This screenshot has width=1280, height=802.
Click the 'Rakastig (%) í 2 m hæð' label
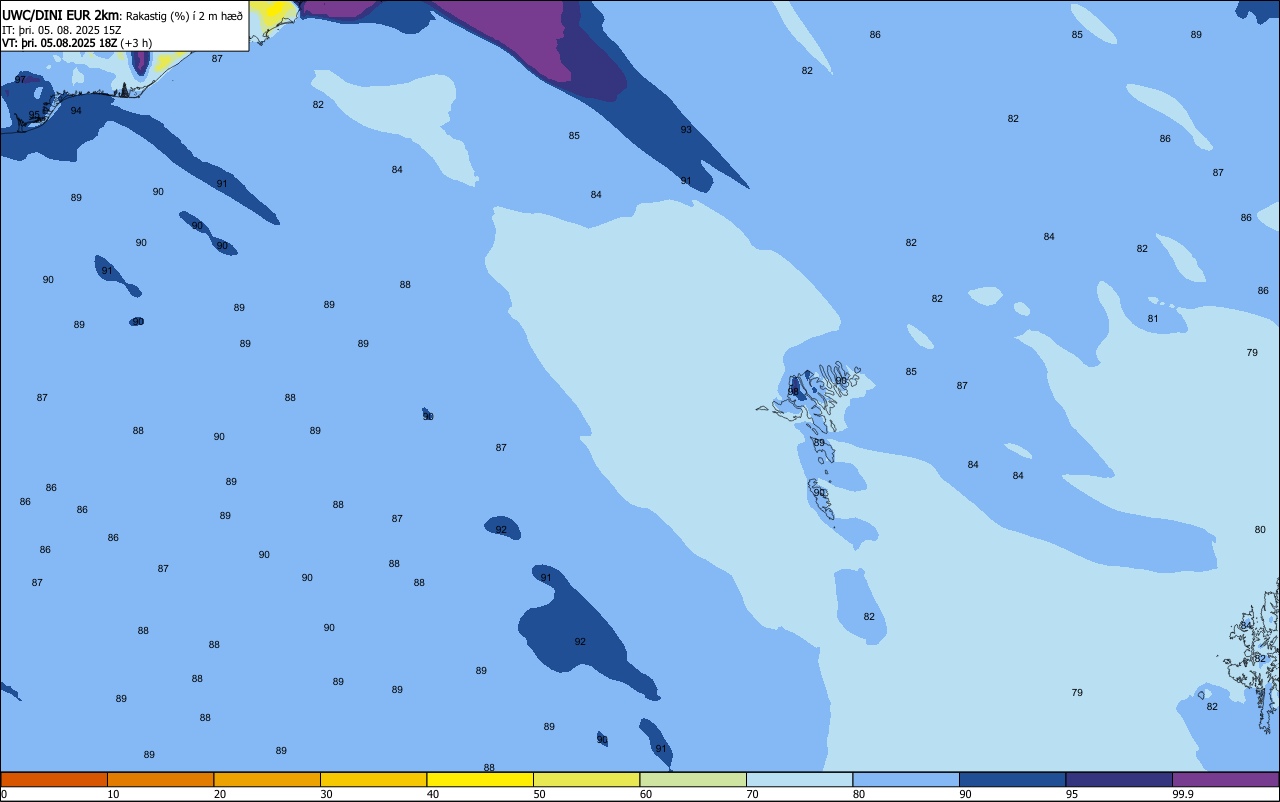(184, 16)
